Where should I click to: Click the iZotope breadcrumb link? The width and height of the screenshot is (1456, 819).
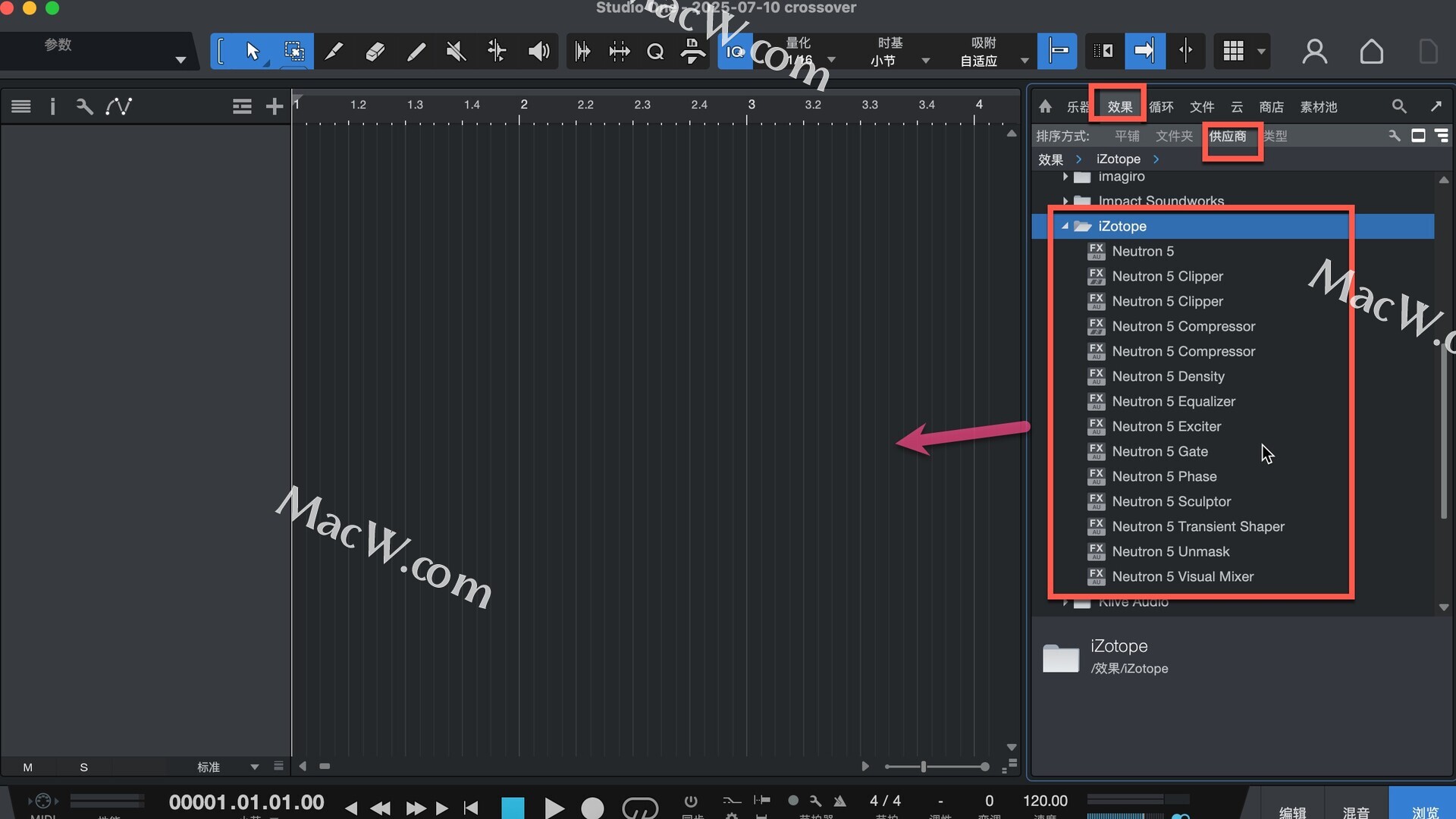(1118, 158)
